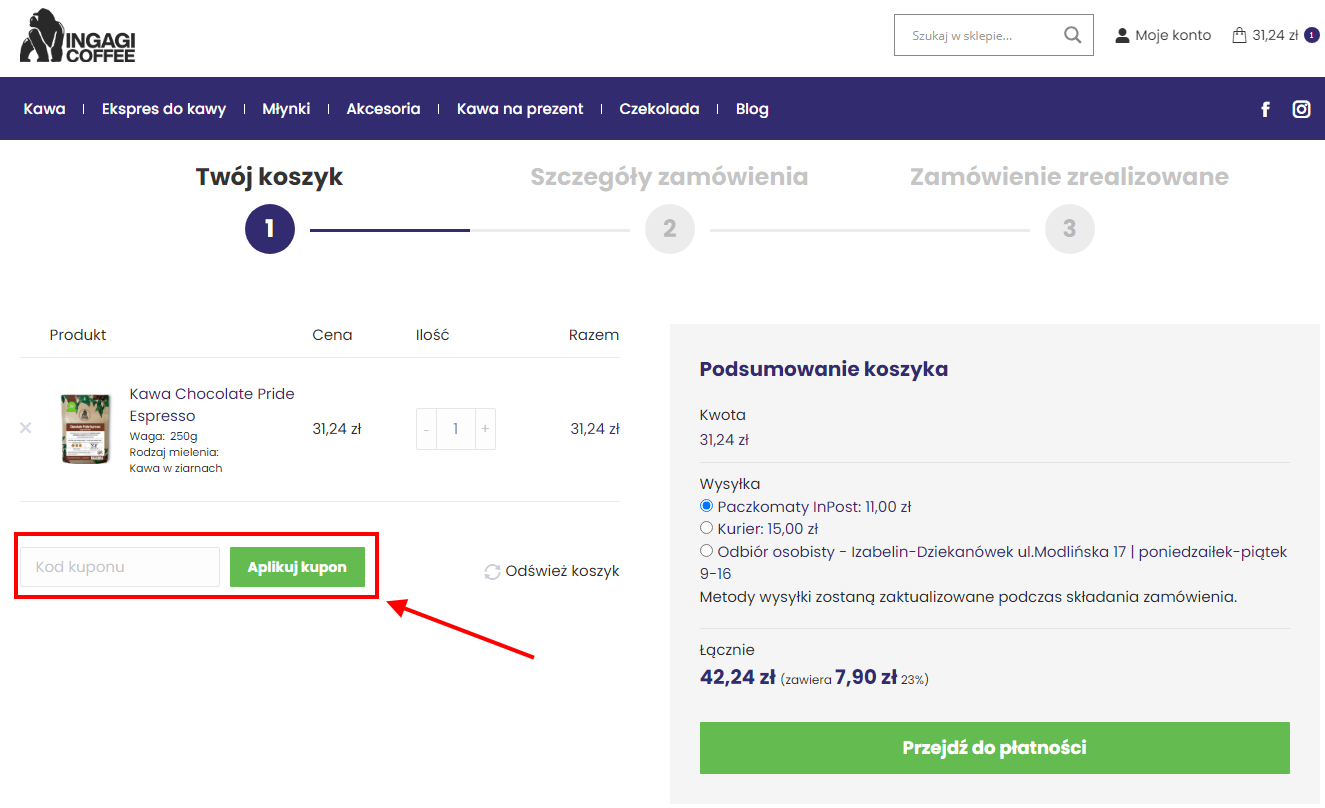Image resolution: width=1325 pixels, height=808 pixels.
Task: Go to Akcesoria category
Action: [x=383, y=109]
